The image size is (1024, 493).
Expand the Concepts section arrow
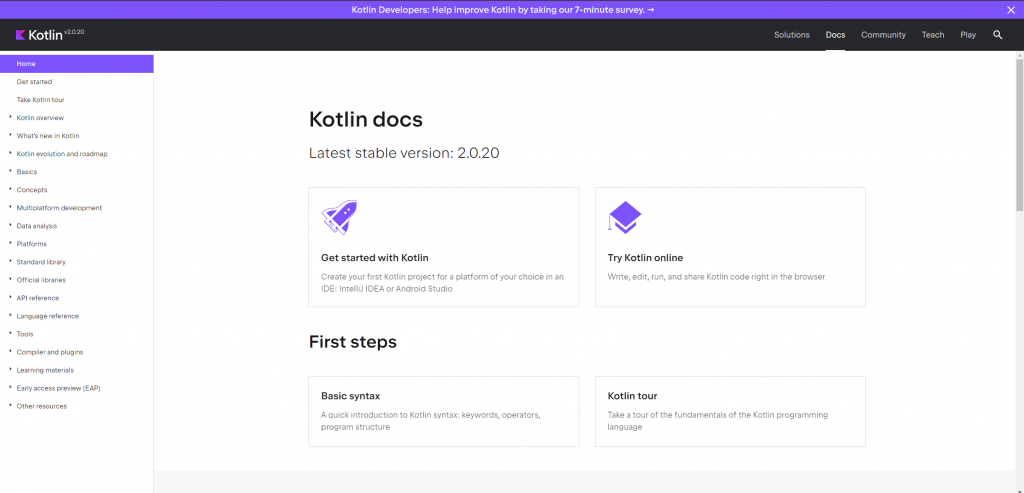pos(10,189)
